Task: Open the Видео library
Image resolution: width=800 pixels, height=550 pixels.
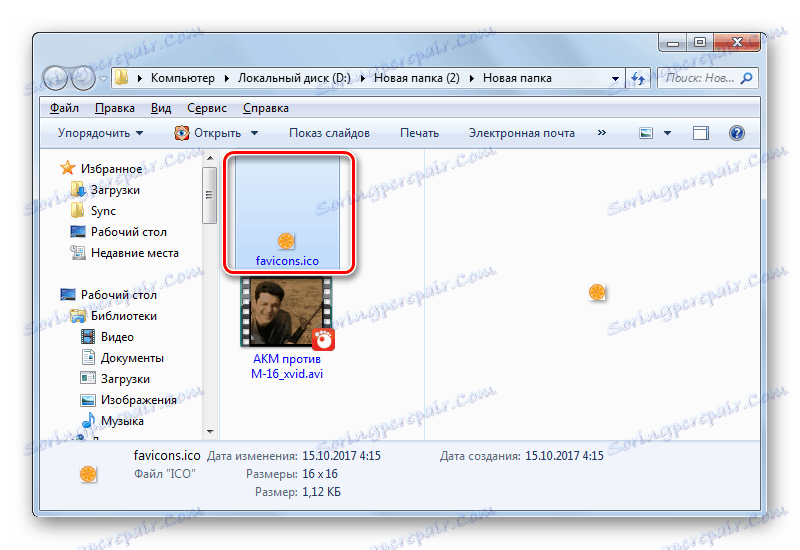Action: [x=117, y=337]
